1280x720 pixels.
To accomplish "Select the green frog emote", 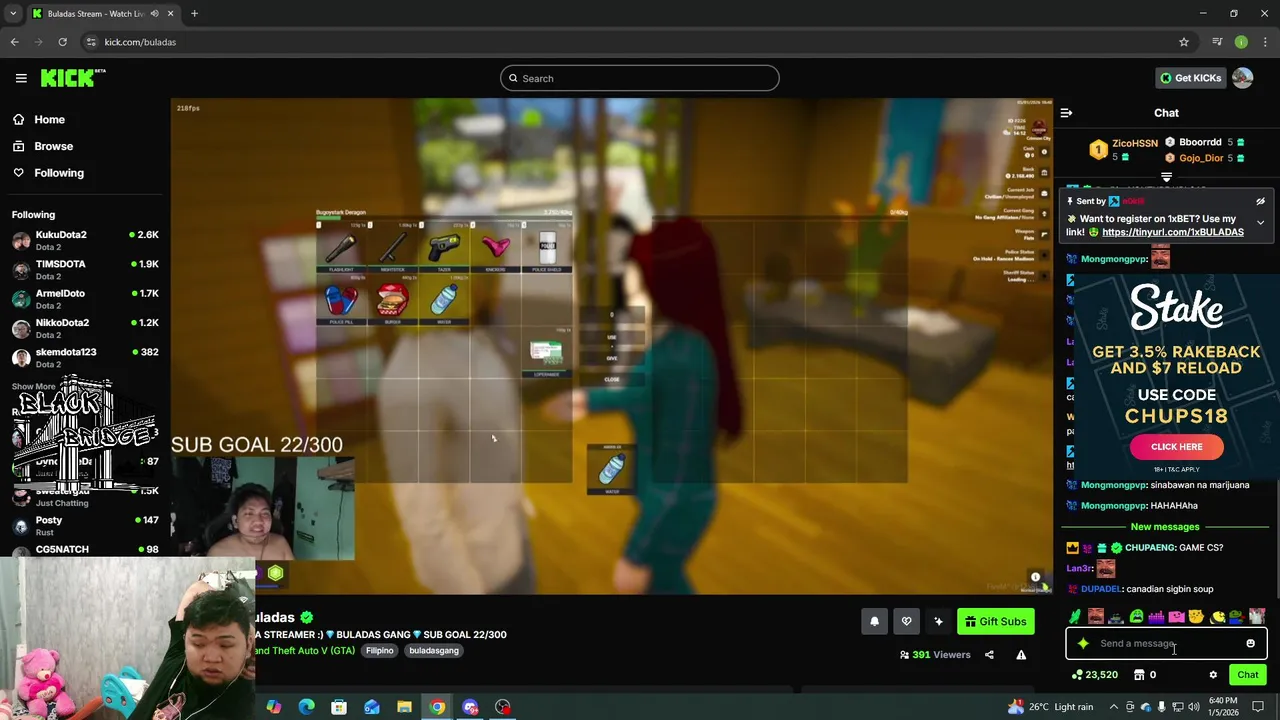I will (x=1136, y=617).
